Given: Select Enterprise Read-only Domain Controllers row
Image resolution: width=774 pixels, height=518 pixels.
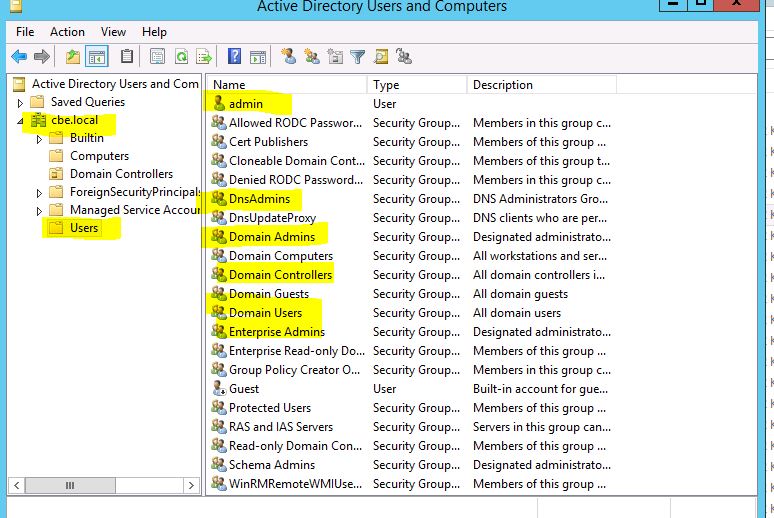Looking at the screenshot, I should pyautogui.click(x=412, y=351).
